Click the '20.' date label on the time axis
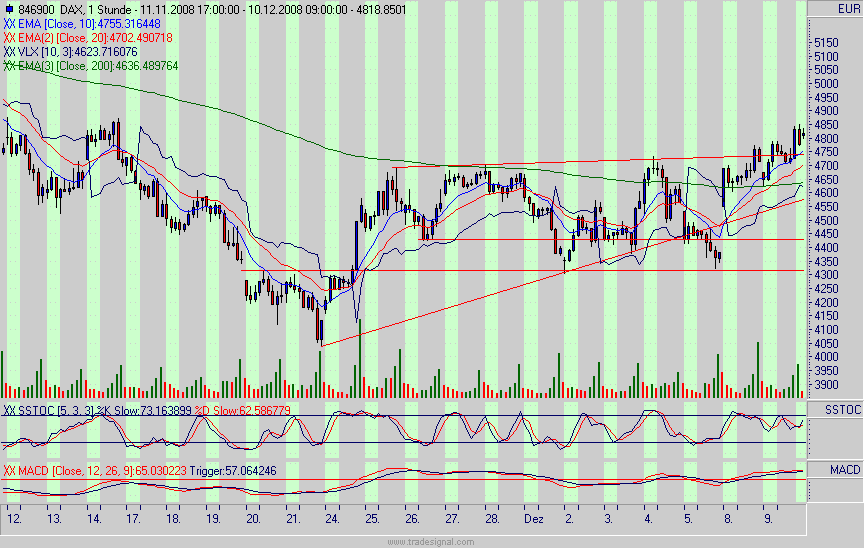 click(253, 519)
